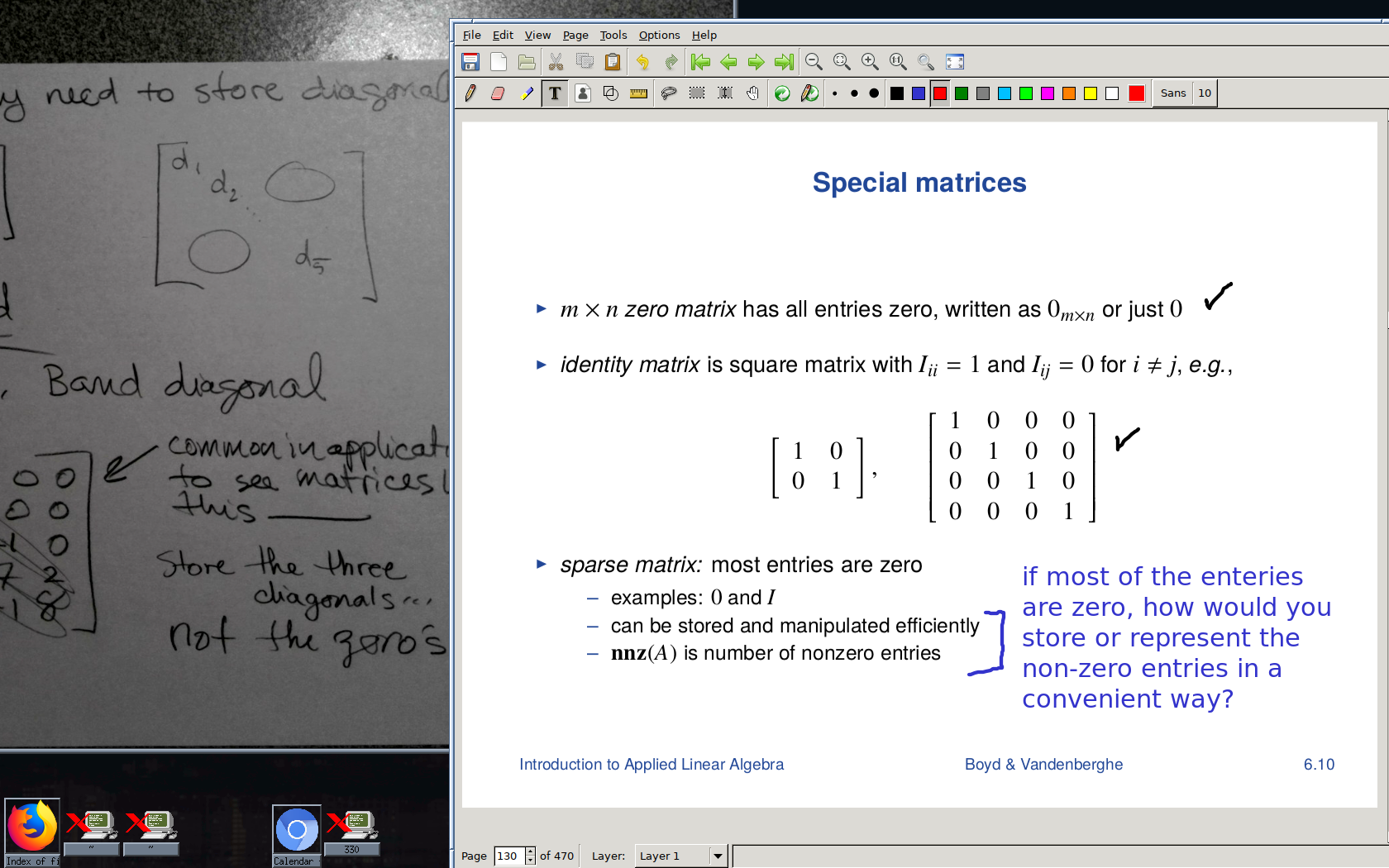Select the Highlighter tool

pos(527,93)
